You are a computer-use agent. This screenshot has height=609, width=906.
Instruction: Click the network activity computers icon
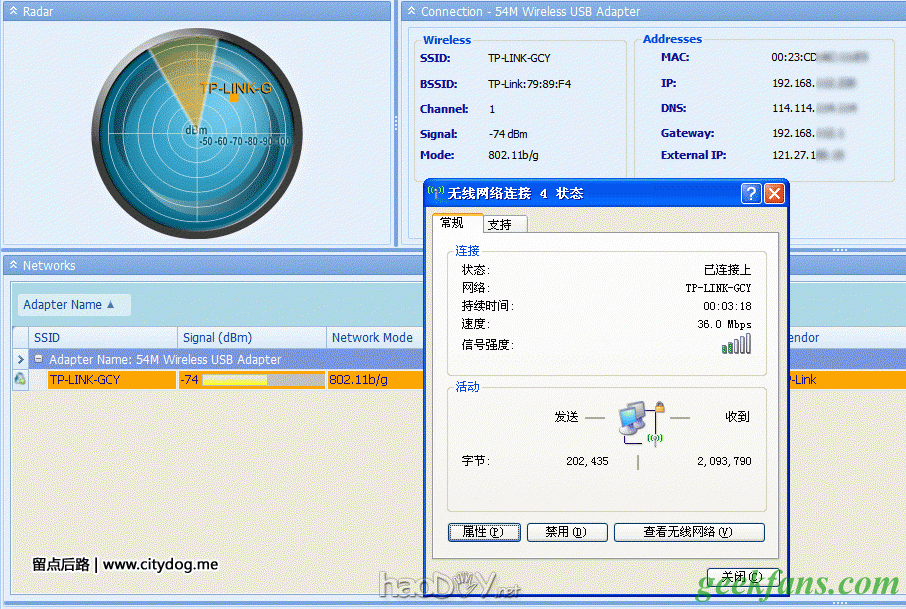636,420
